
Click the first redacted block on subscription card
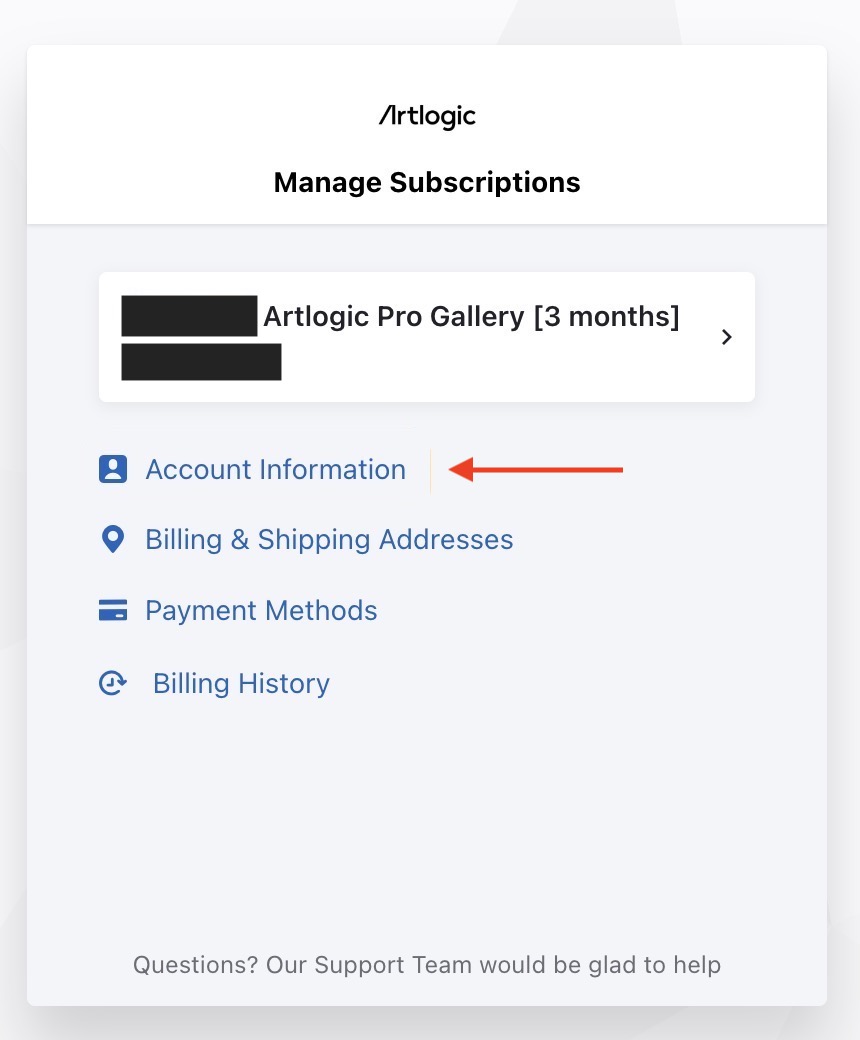(x=190, y=316)
